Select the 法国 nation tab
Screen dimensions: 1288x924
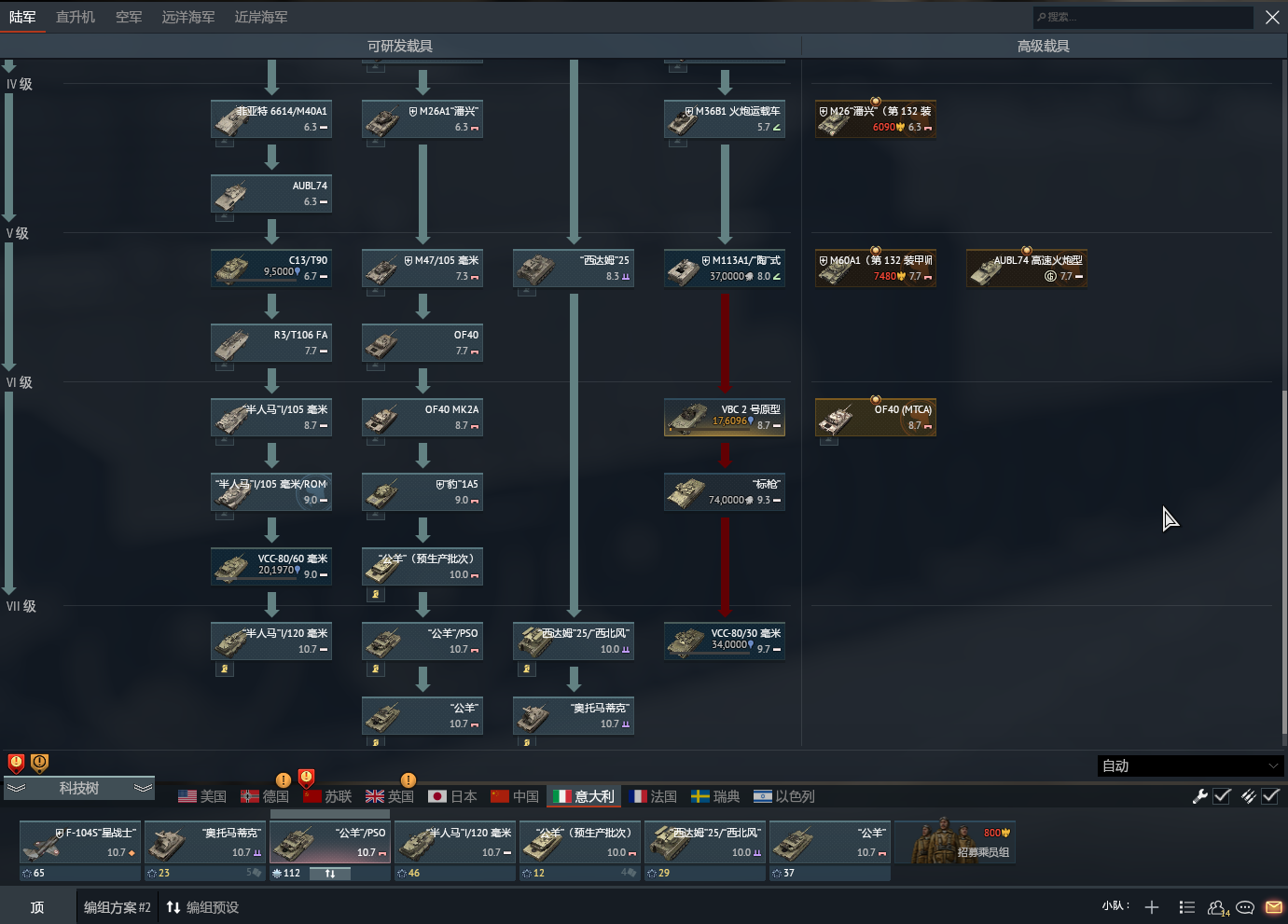(x=653, y=796)
